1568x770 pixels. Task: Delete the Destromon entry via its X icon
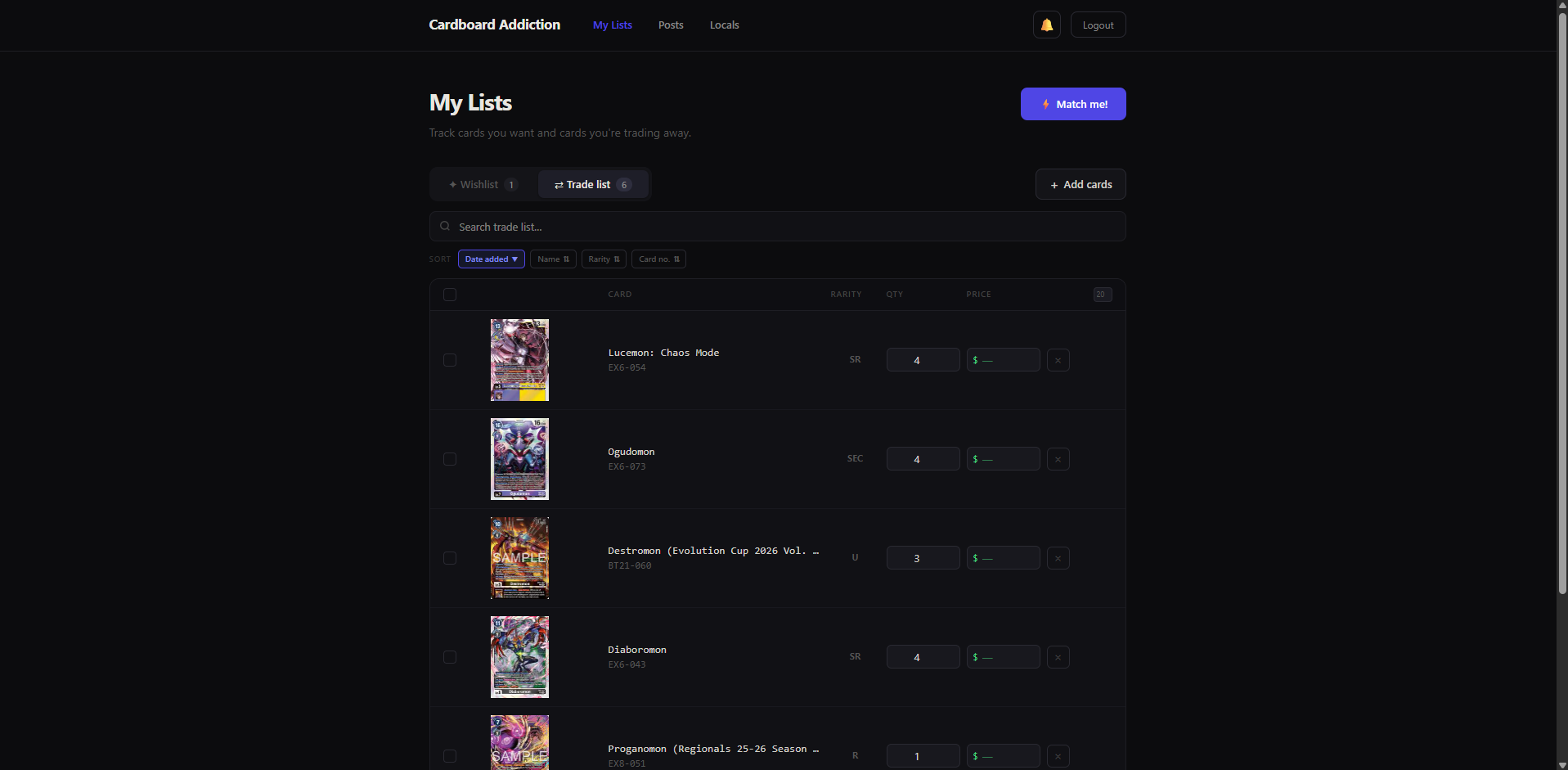click(x=1058, y=558)
